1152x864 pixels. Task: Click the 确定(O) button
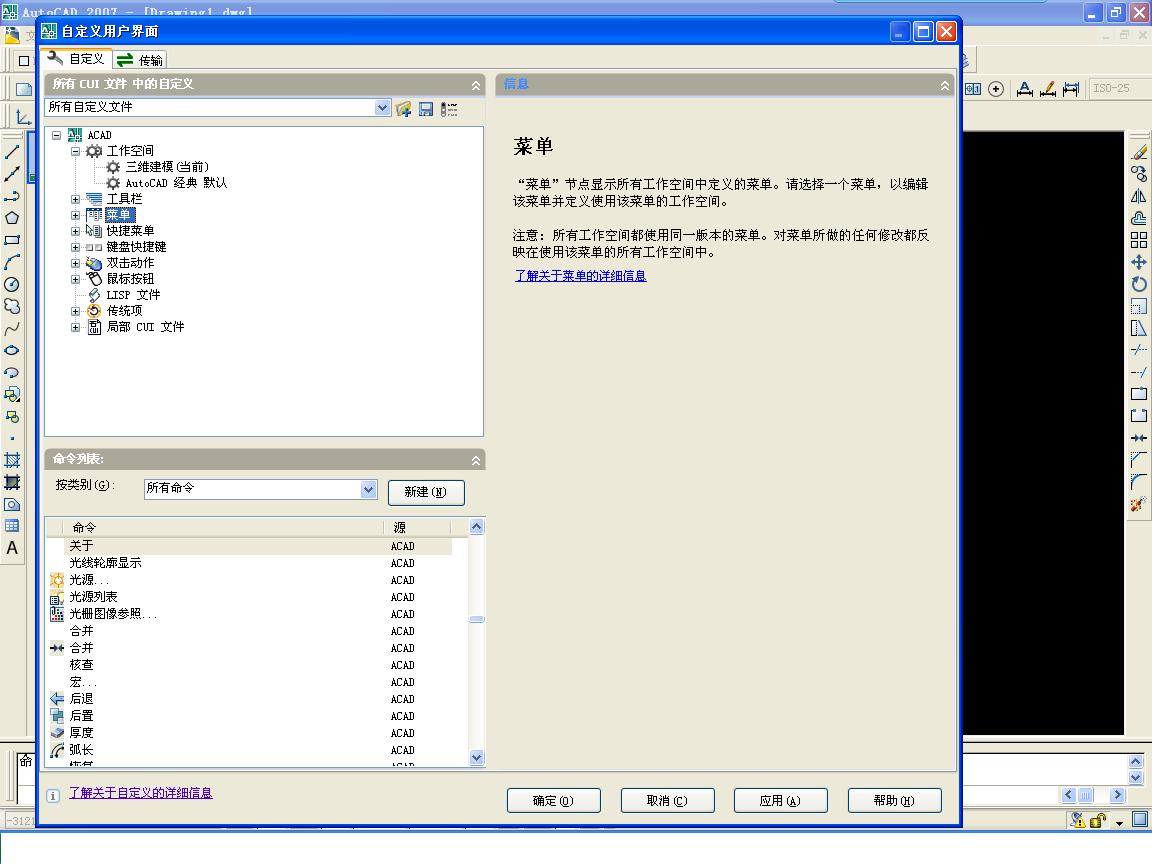pyautogui.click(x=553, y=801)
